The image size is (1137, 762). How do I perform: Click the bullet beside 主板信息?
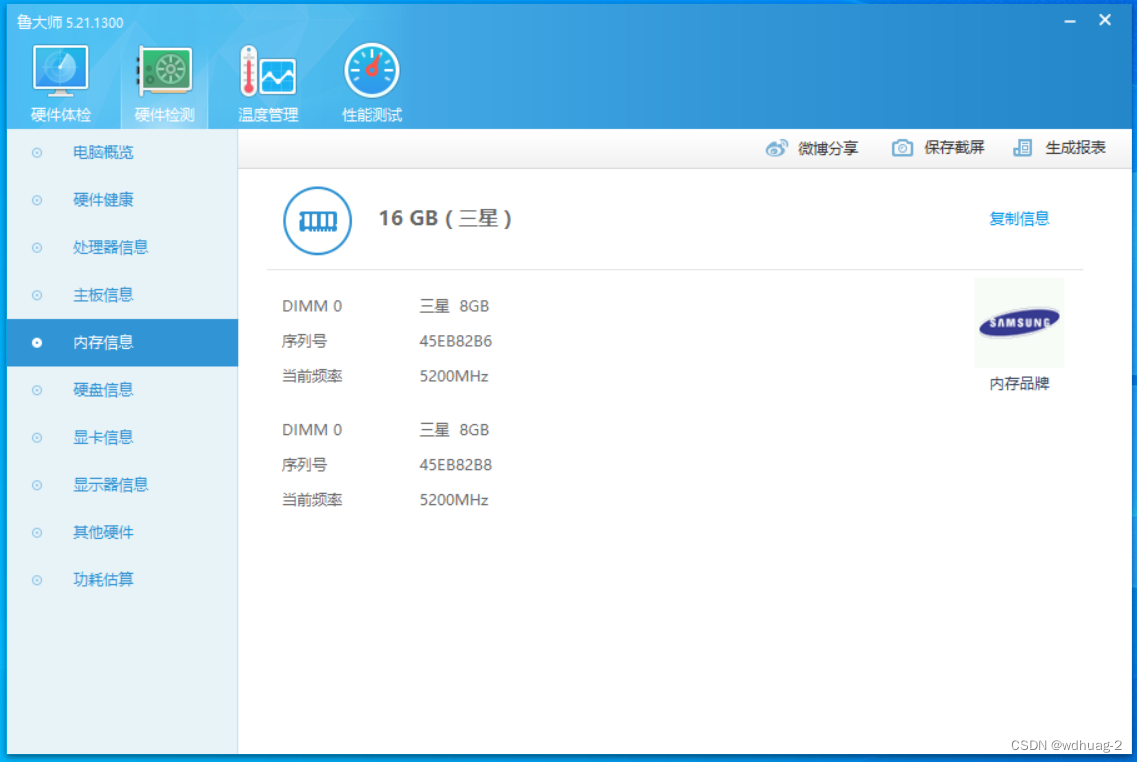click(x=37, y=295)
